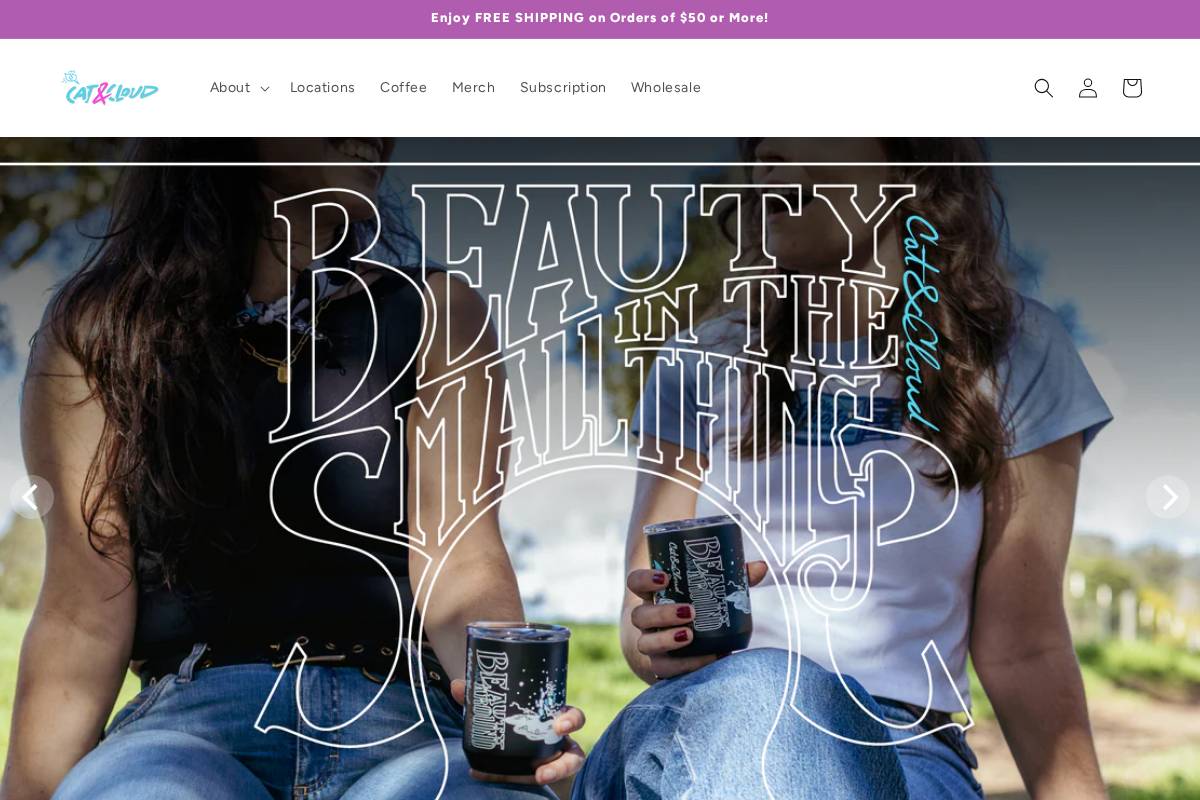This screenshot has height=800, width=1200.
Task: Click the account login person icon
Action: click(1087, 88)
